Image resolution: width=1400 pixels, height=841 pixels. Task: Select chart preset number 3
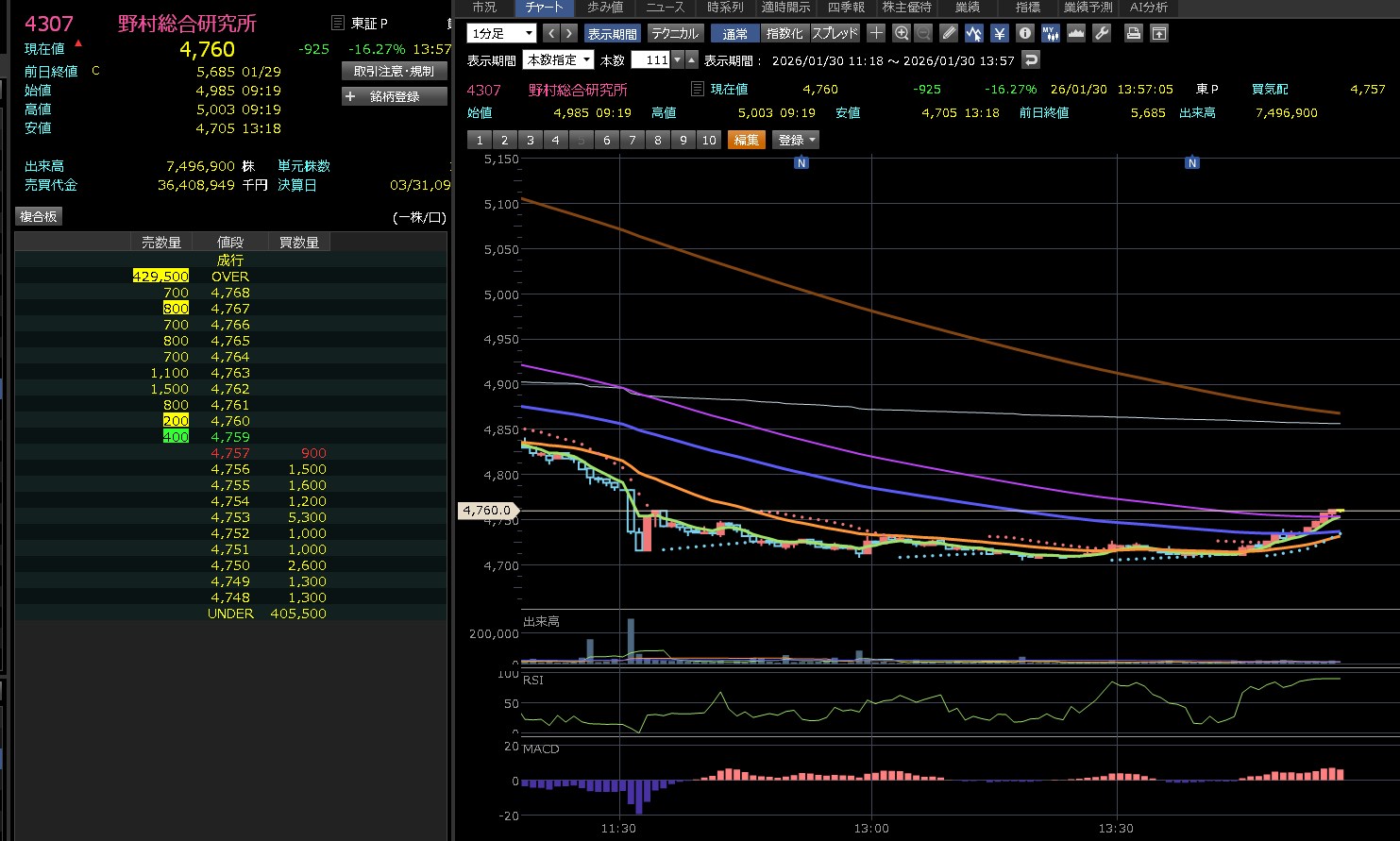pos(530,140)
